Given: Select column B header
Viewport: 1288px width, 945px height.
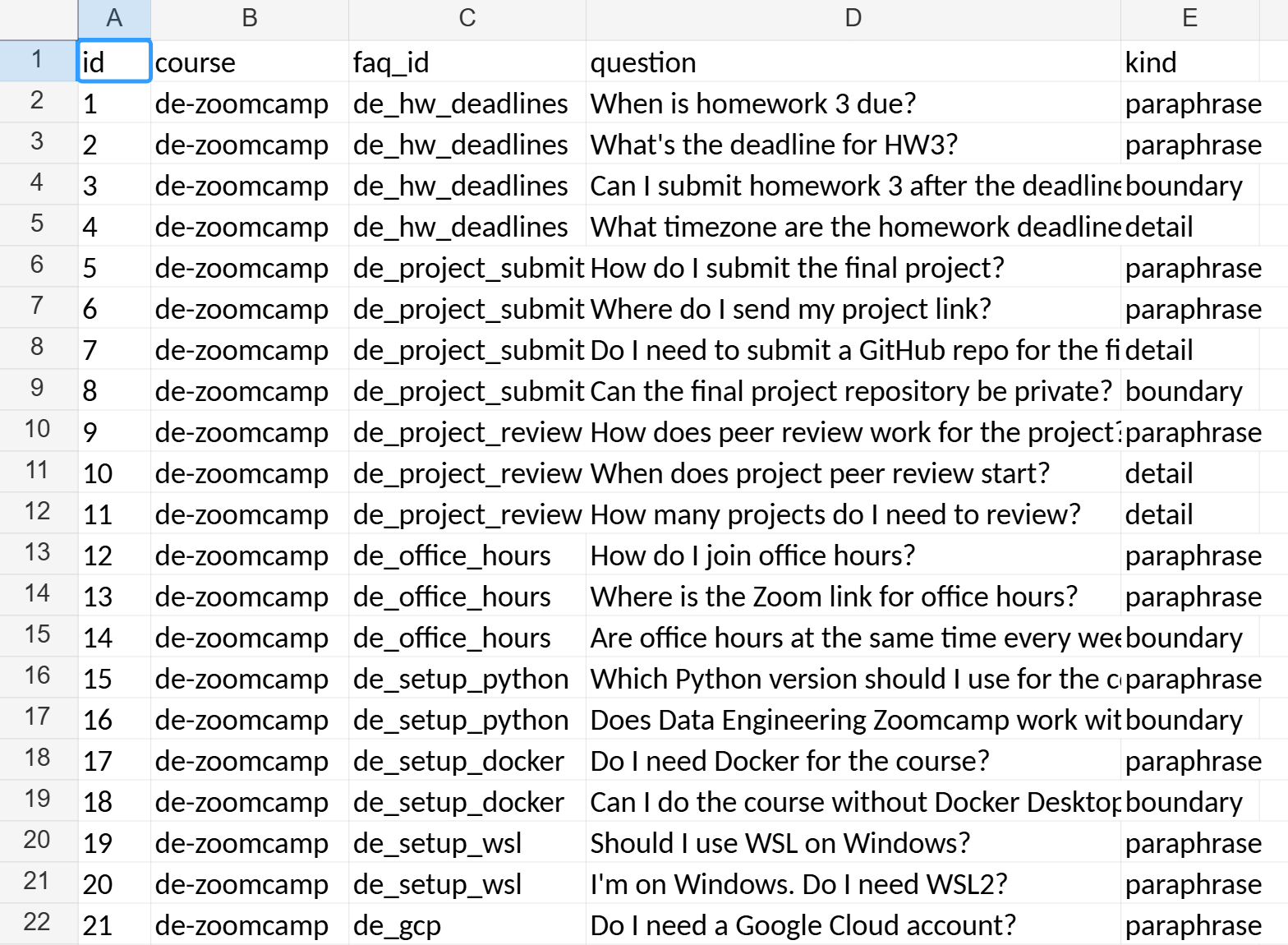Looking at the screenshot, I should coord(250,19).
